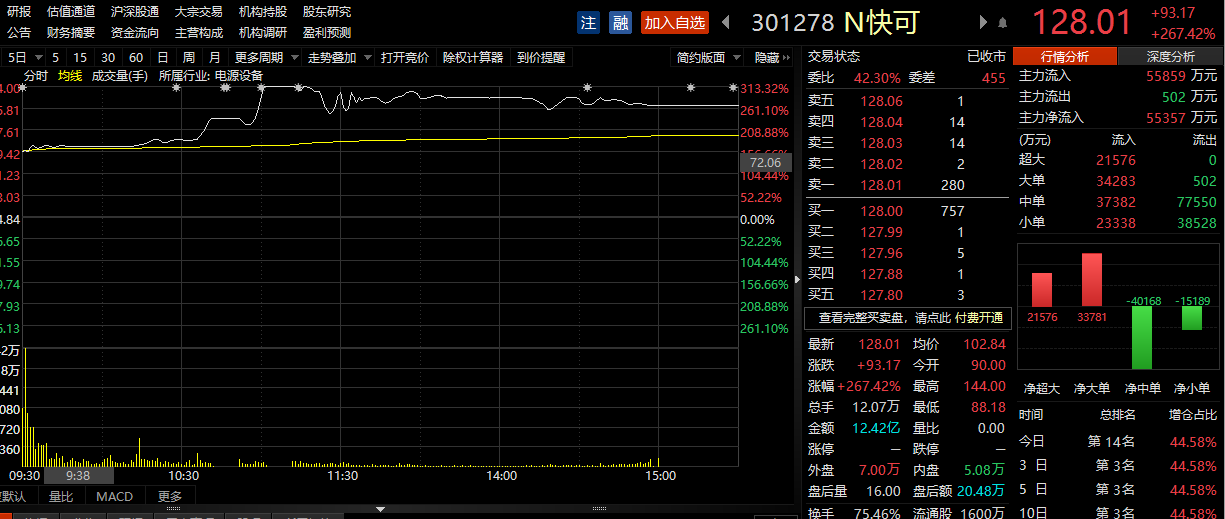Open the 简约版面 layout dropdown
Image resolution: width=1225 pixels, height=519 pixels.
coord(708,57)
